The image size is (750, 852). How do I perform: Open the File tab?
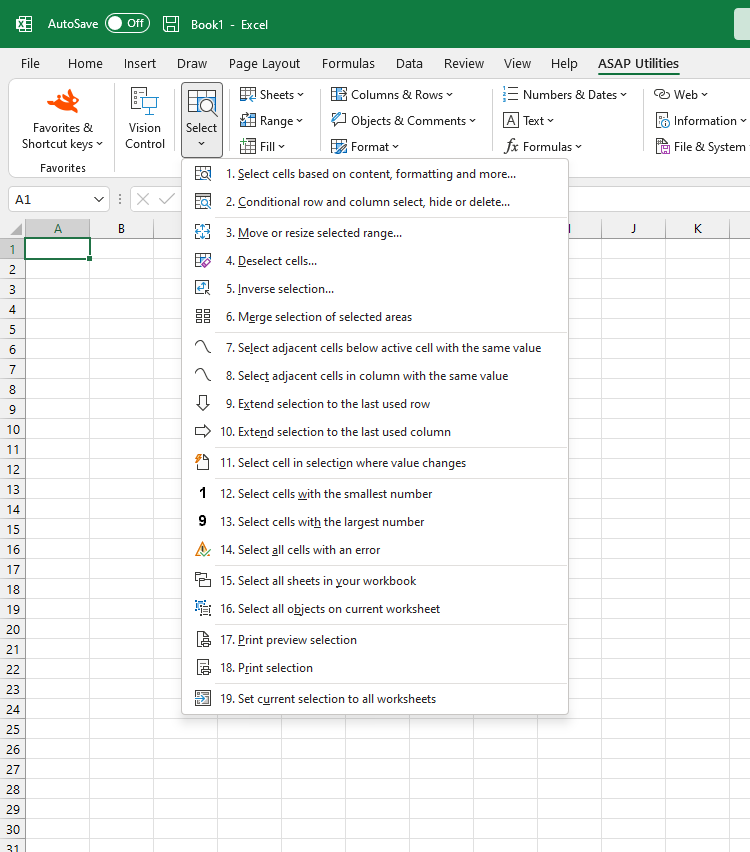[30, 64]
